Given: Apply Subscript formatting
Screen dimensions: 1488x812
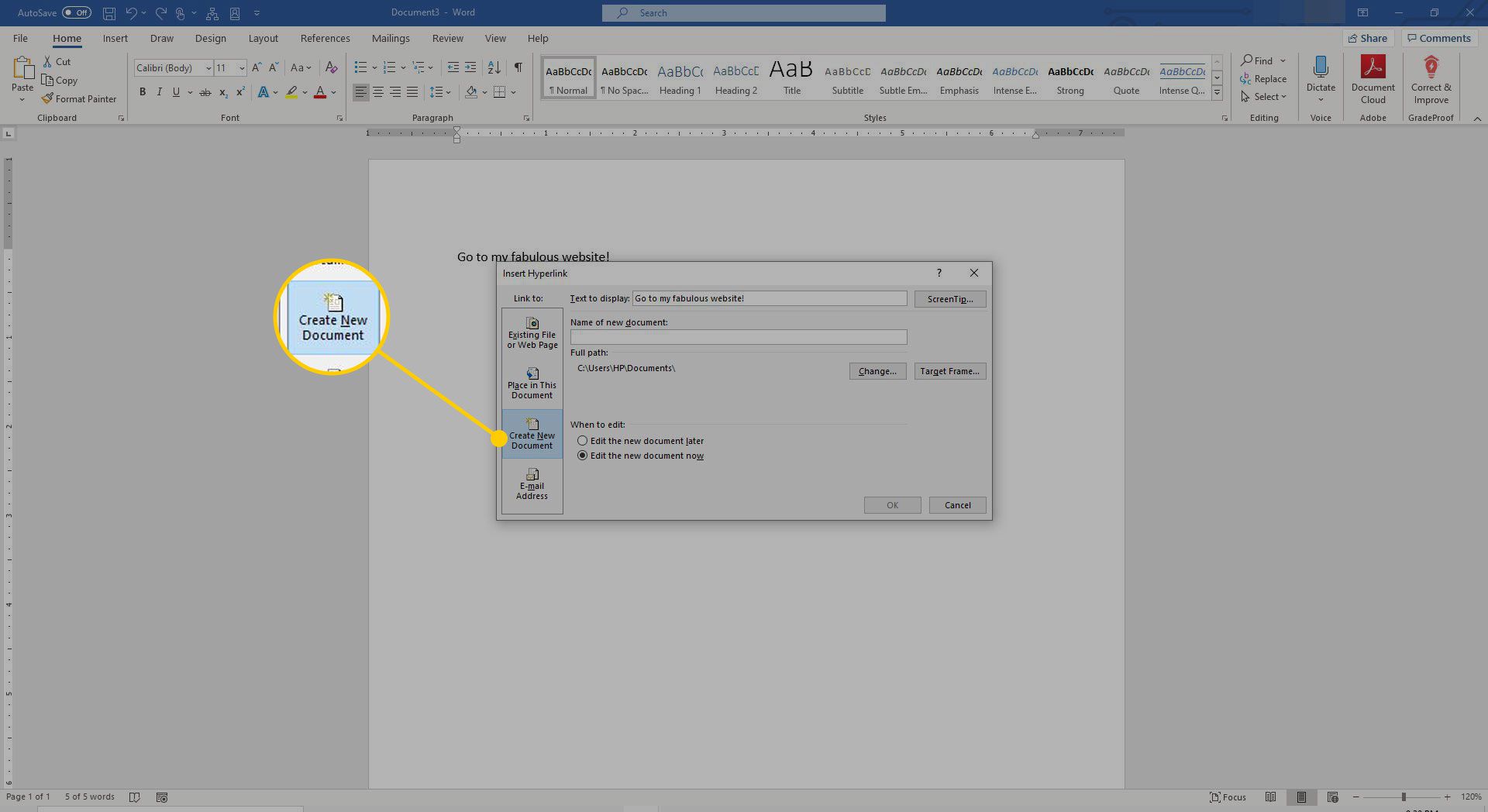Looking at the screenshot, I should [x=223, y=92].
